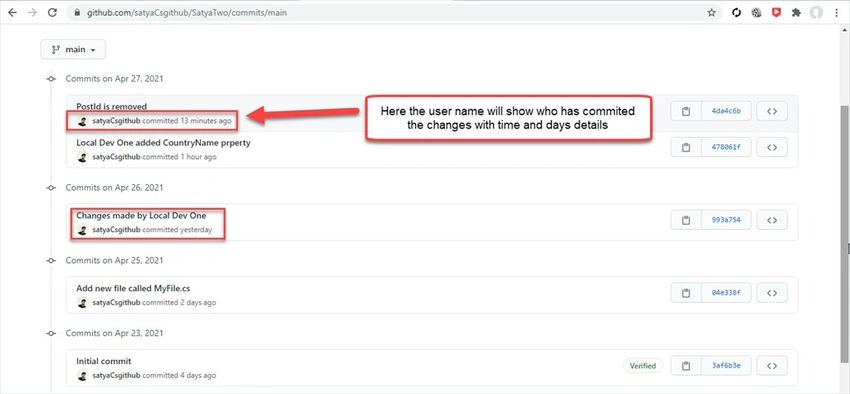Copy full SHA for commit 4da4c6b

pos(686,112)
